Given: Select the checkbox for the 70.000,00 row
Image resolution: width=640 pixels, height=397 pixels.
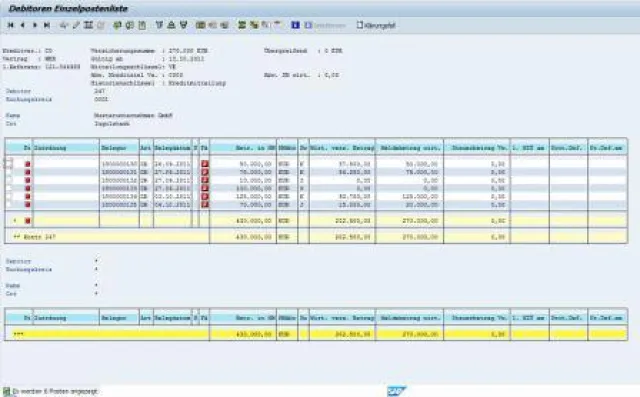Looking at the screenshot, I should coord(9,205).
